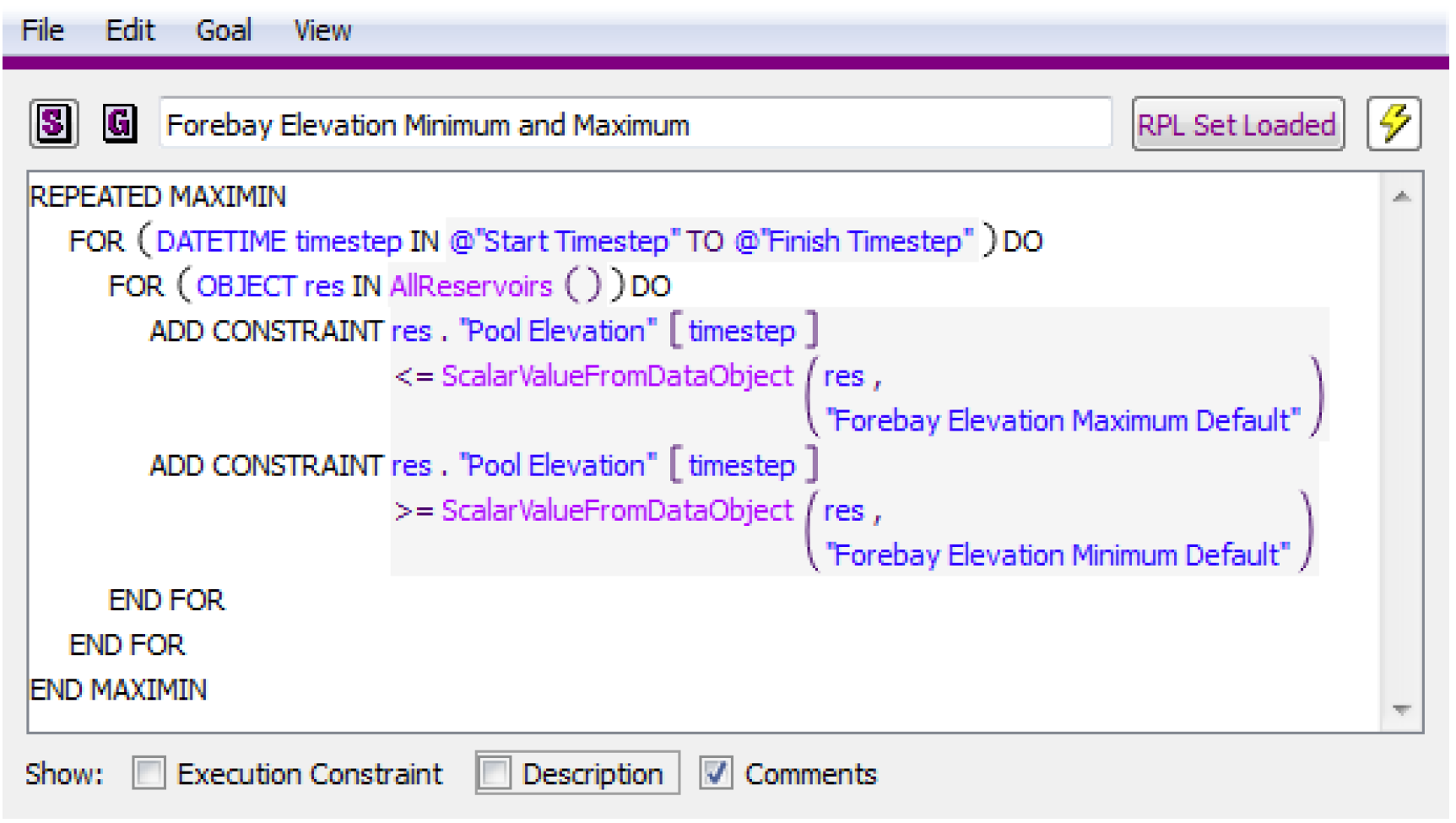Click the purple S set icon
1456x823 pixels.
point(53,124)
